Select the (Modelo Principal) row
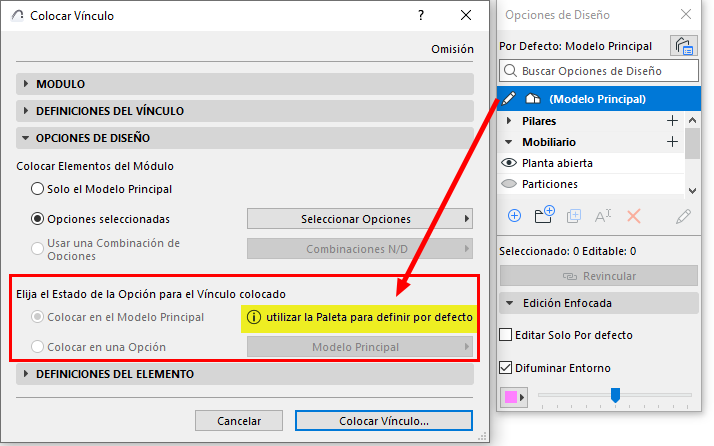This screenshot has width=714, height=446. pyautogui.click(x=599, y=98)
